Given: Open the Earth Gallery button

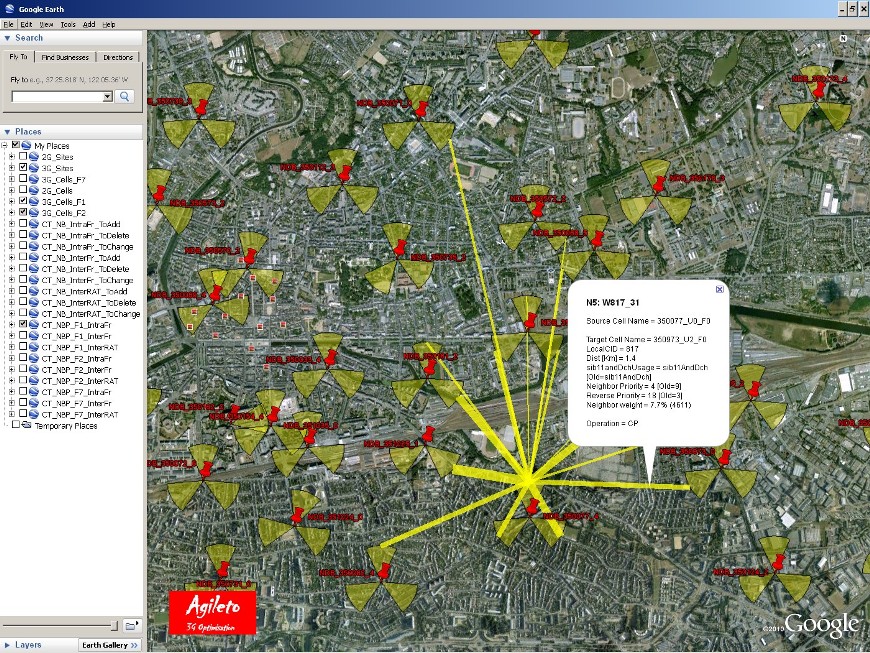Looking at the screenshot, I should click(110, 645).
